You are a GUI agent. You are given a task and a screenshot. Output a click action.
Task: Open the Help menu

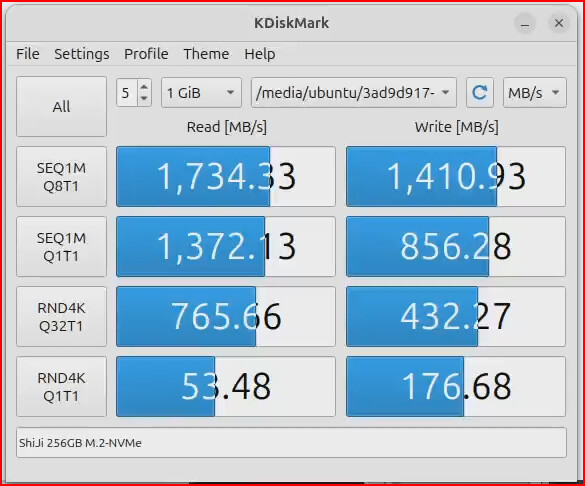tap(260, 54)
